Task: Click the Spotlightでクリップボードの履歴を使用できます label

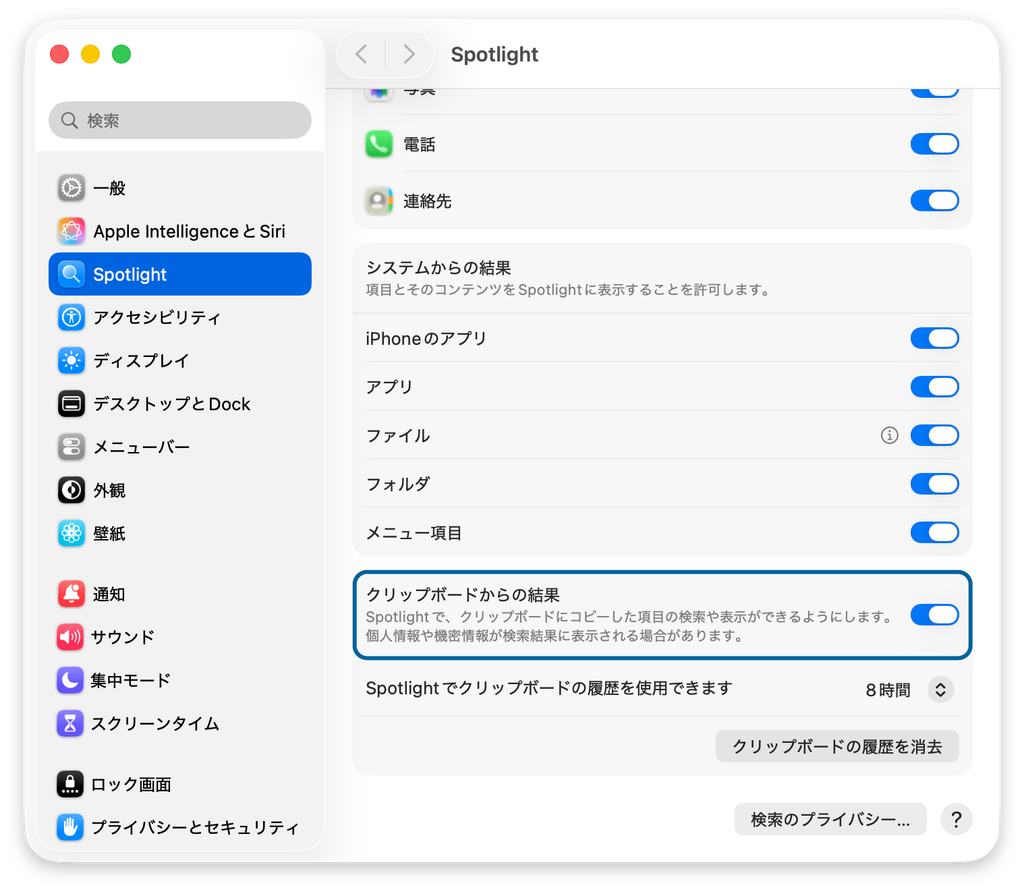Action: pos(549,688)
